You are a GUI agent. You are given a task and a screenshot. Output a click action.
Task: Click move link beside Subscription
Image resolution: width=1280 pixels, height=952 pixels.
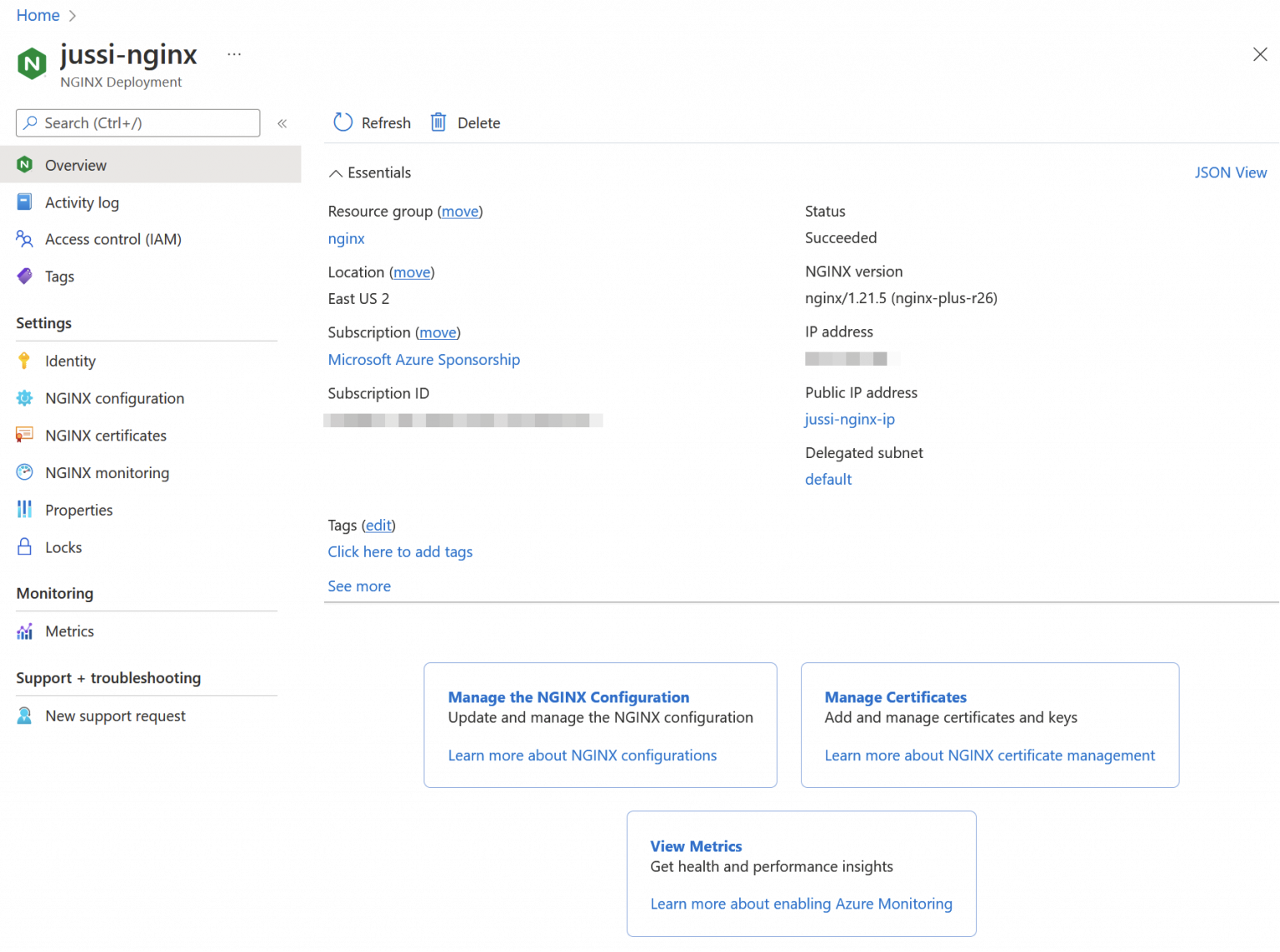pyautogui.click(x=437, y=332)
